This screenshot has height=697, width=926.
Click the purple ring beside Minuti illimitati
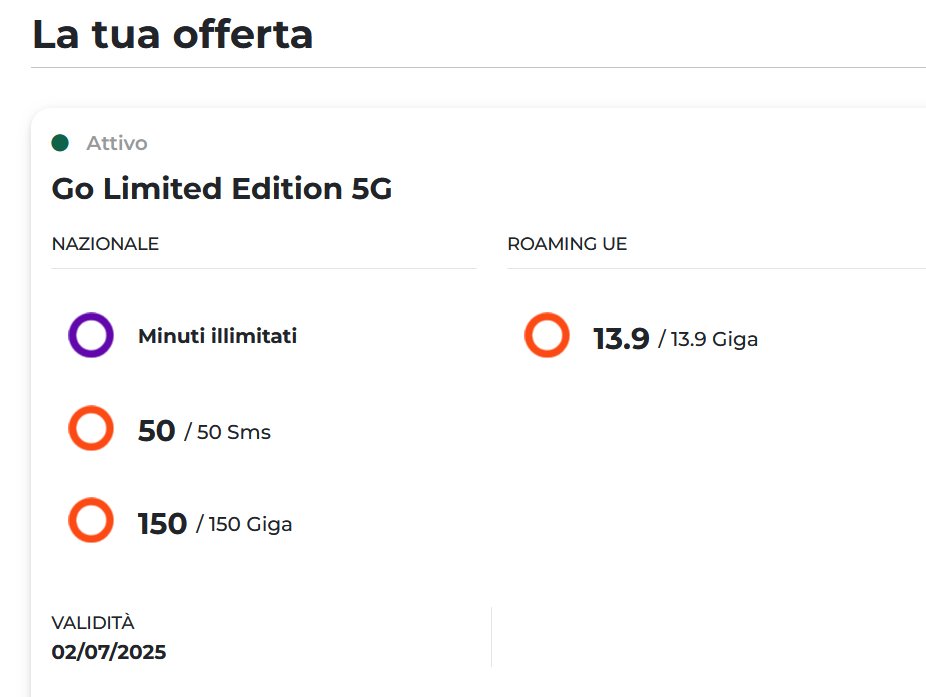tap(90, 336)
